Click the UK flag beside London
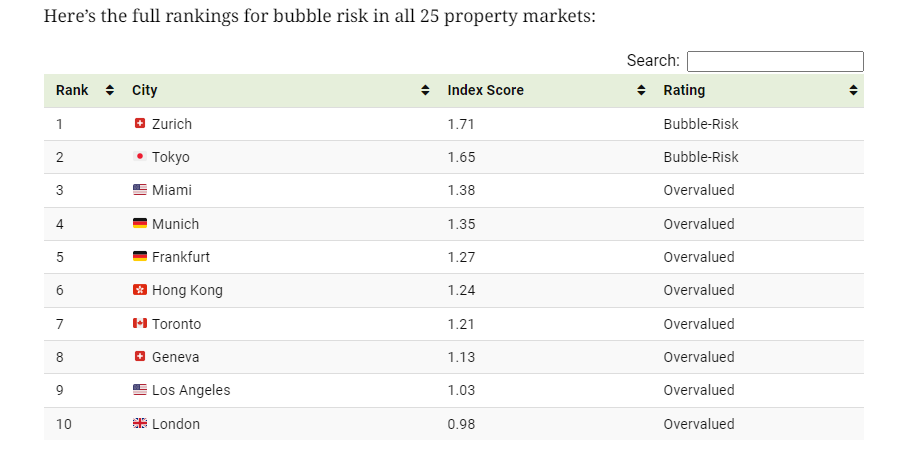Viewport: 909px width, 458px height. point(140,423)
